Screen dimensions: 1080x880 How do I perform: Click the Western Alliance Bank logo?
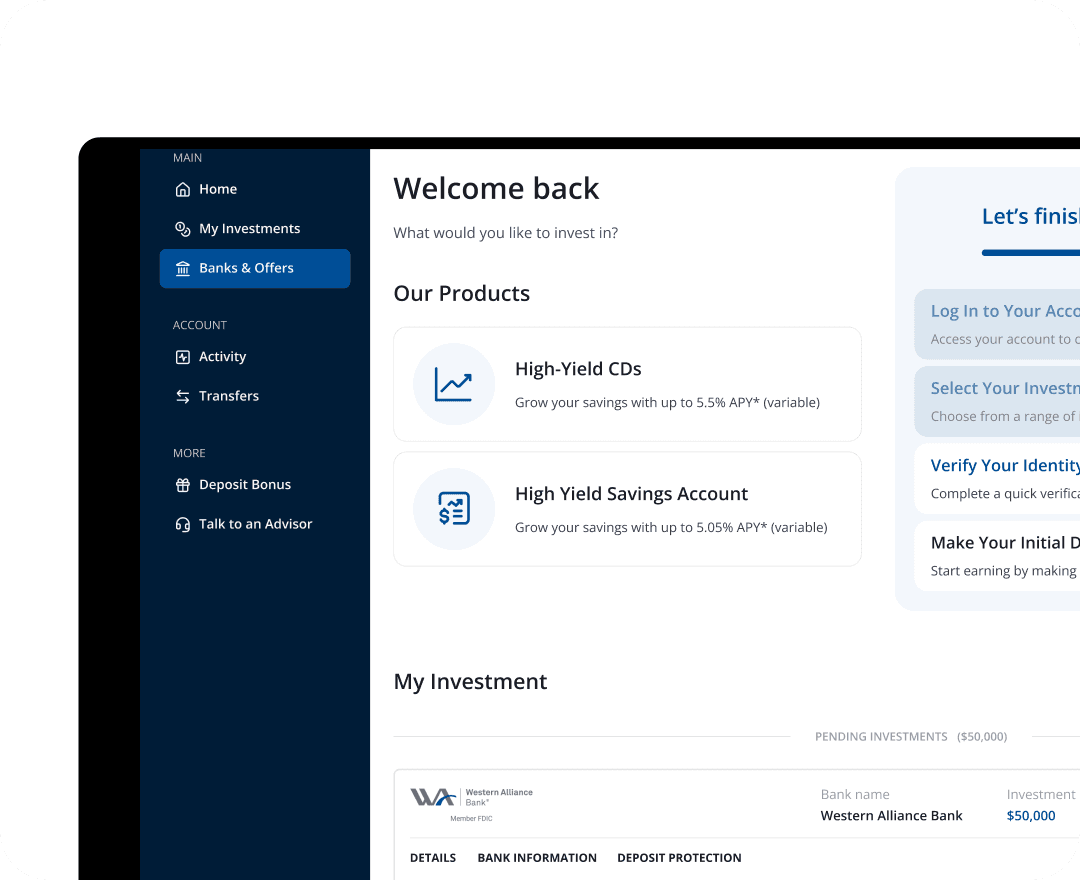[x=471, y=798]
